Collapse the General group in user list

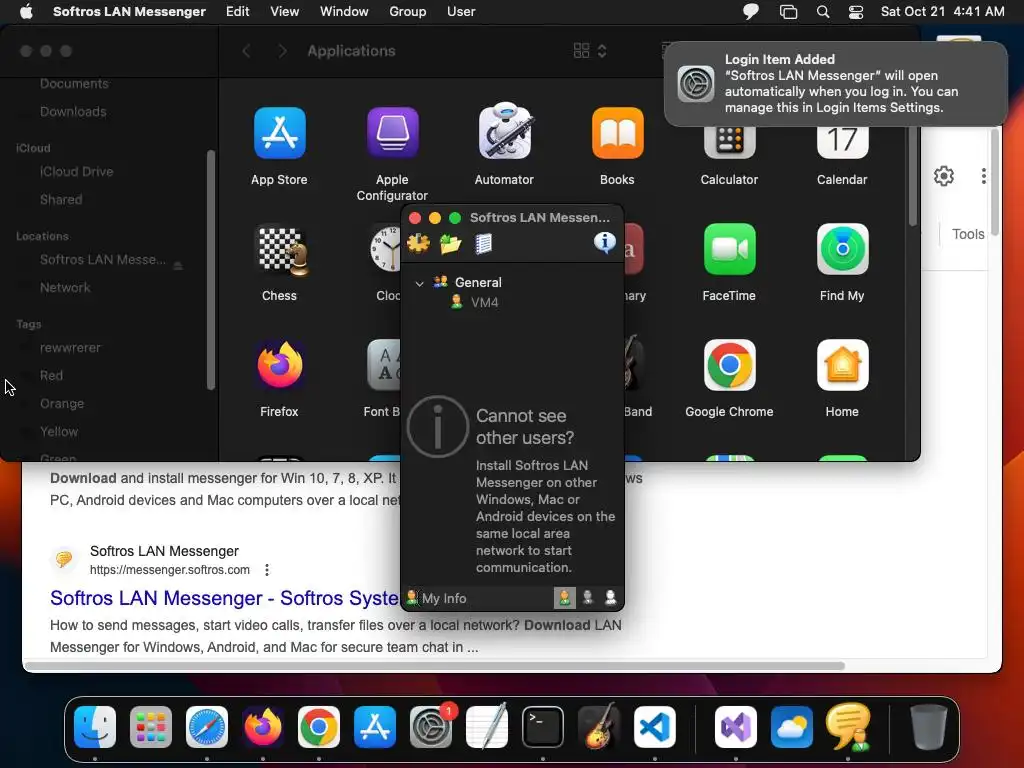(x=419, y=283)
